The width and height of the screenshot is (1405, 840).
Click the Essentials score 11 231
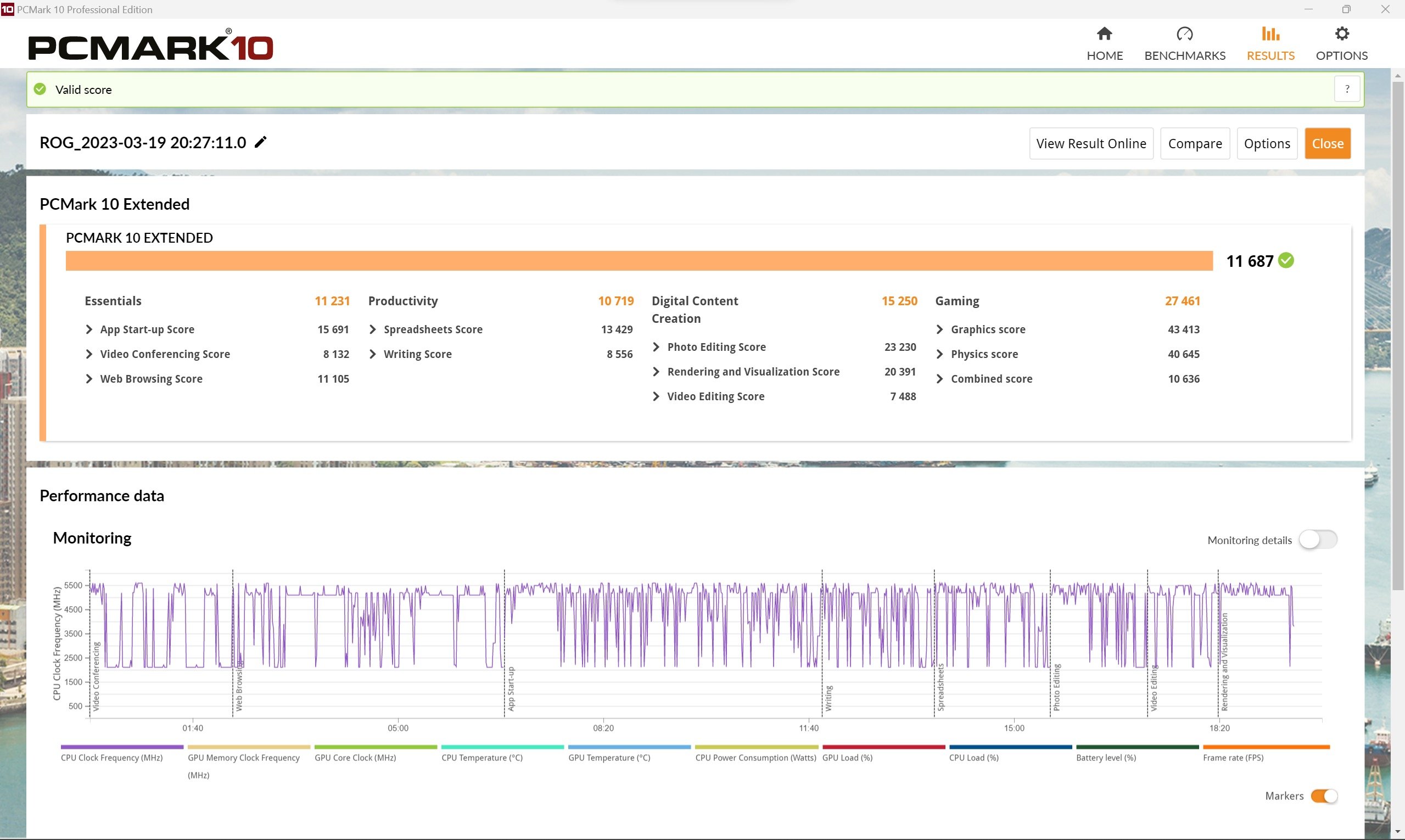[x=332, y=301]
